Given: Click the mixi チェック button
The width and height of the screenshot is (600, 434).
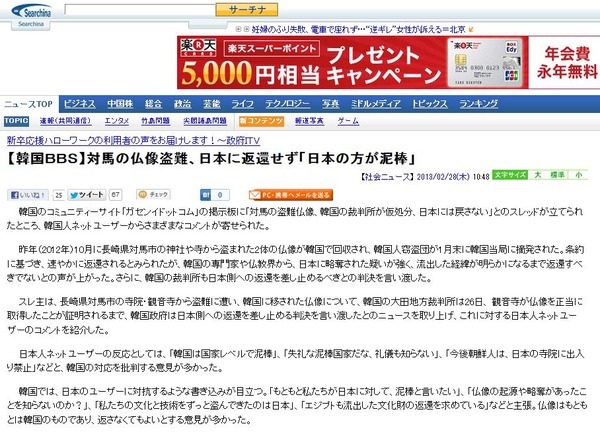Looking at the screenshot, I should 153,195.
